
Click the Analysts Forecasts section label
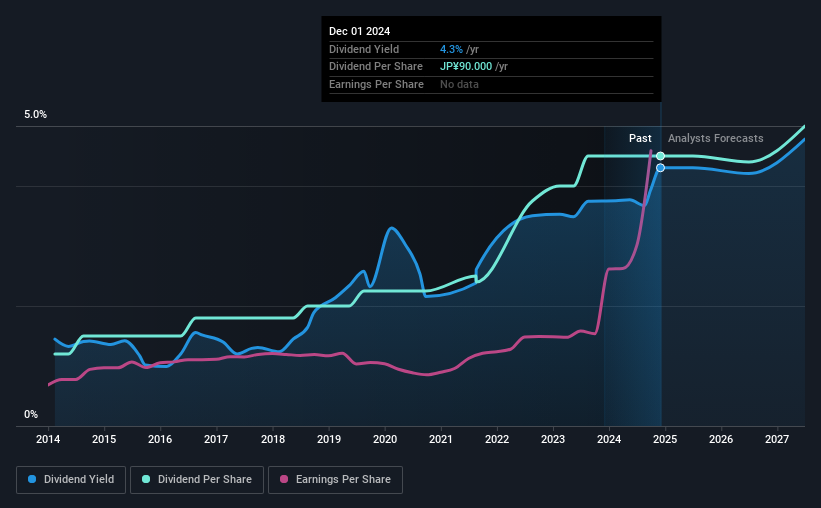[x=716, y=138]
